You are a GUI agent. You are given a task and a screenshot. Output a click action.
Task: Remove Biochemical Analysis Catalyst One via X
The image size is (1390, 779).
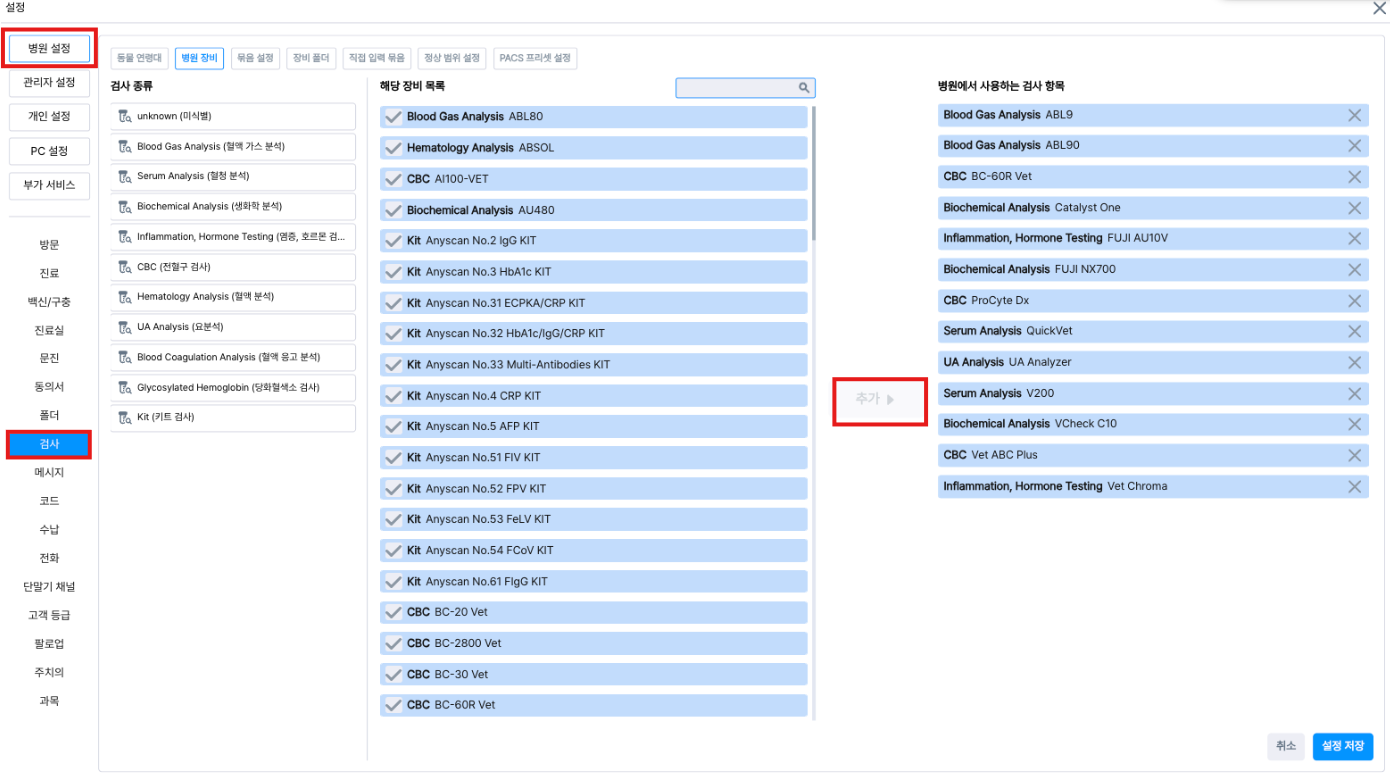[x=1355, y=208]
